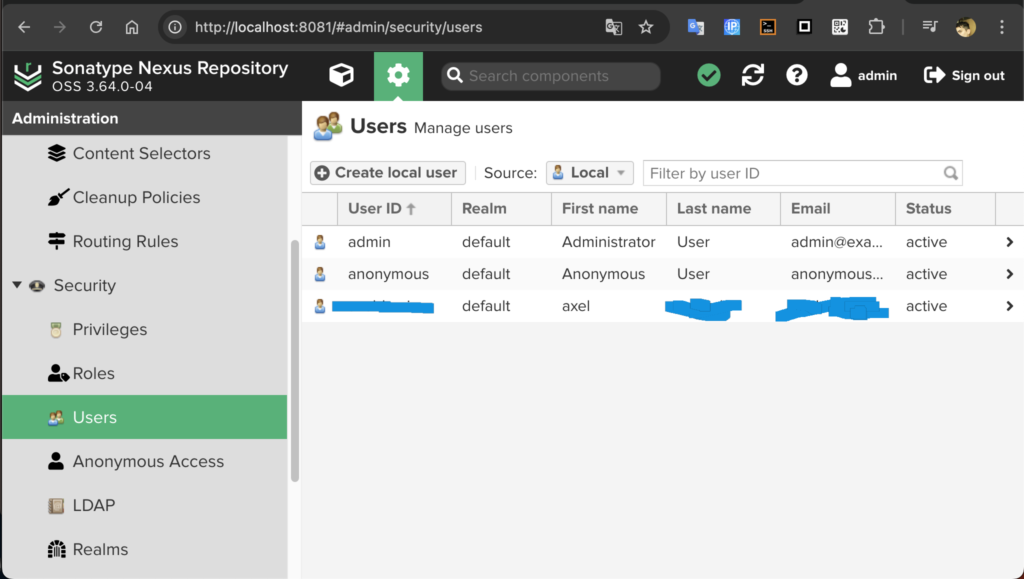
Task: Click the browser home icon
Action: (x=132, y=27)
